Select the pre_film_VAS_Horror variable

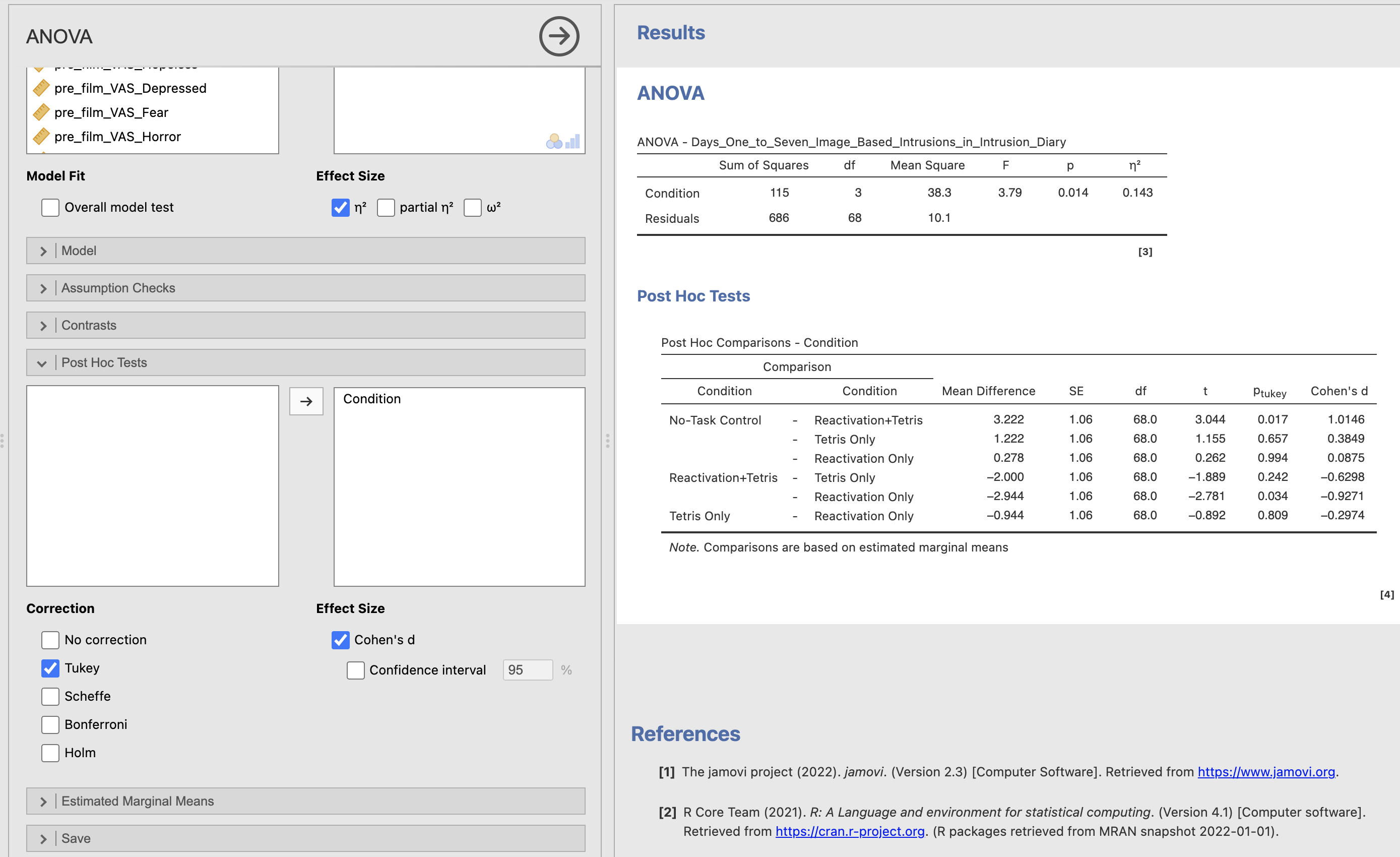(117, 137)
